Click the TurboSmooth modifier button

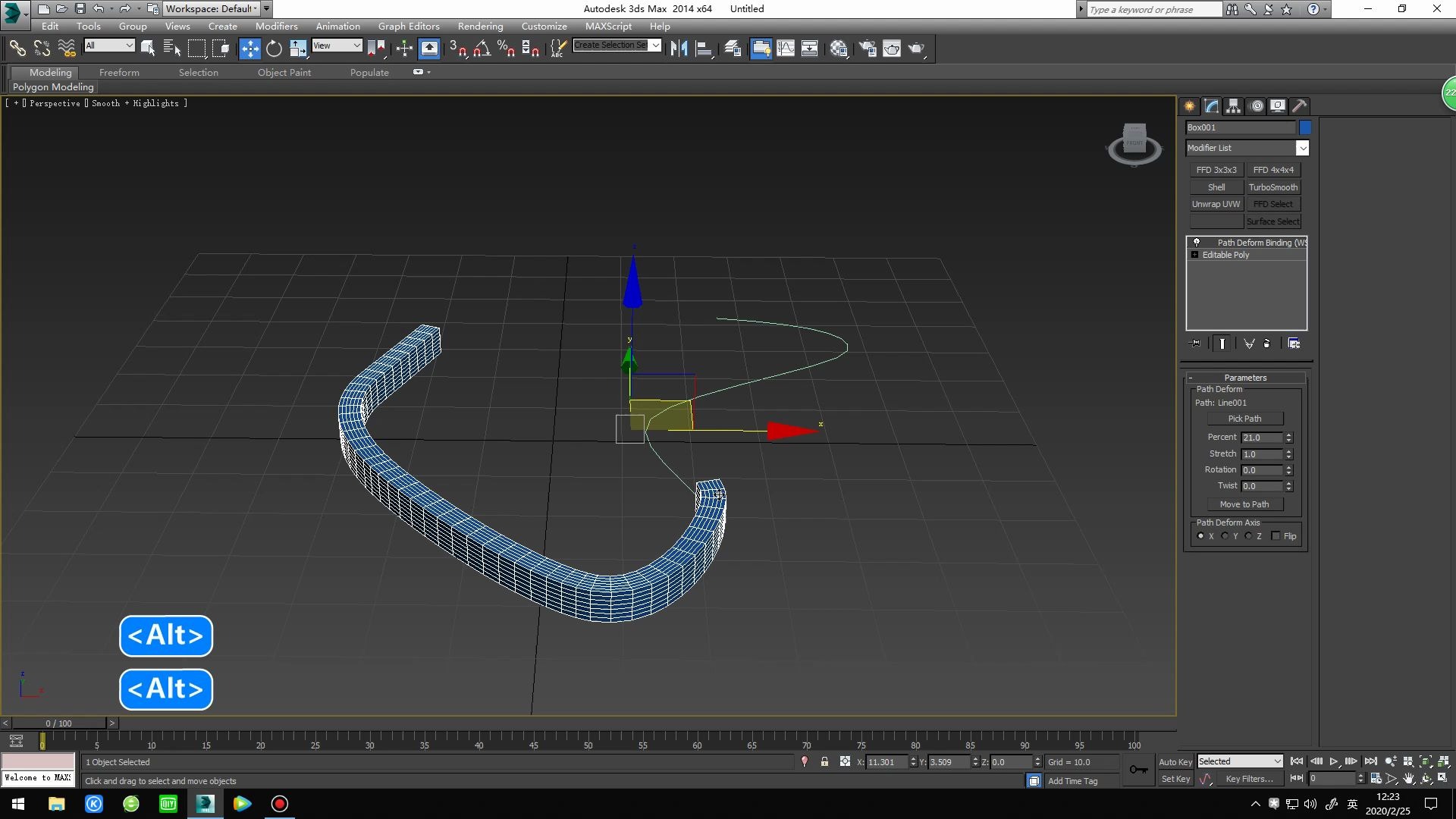1272,187
